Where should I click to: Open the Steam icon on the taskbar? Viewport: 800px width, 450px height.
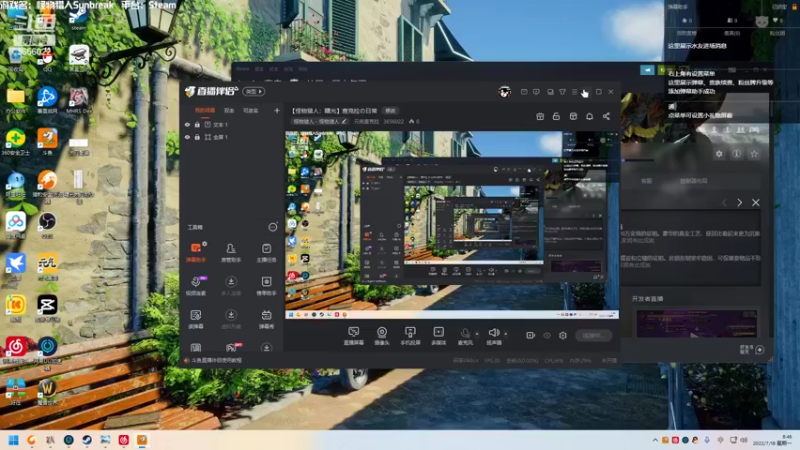(x=87, y=440)
